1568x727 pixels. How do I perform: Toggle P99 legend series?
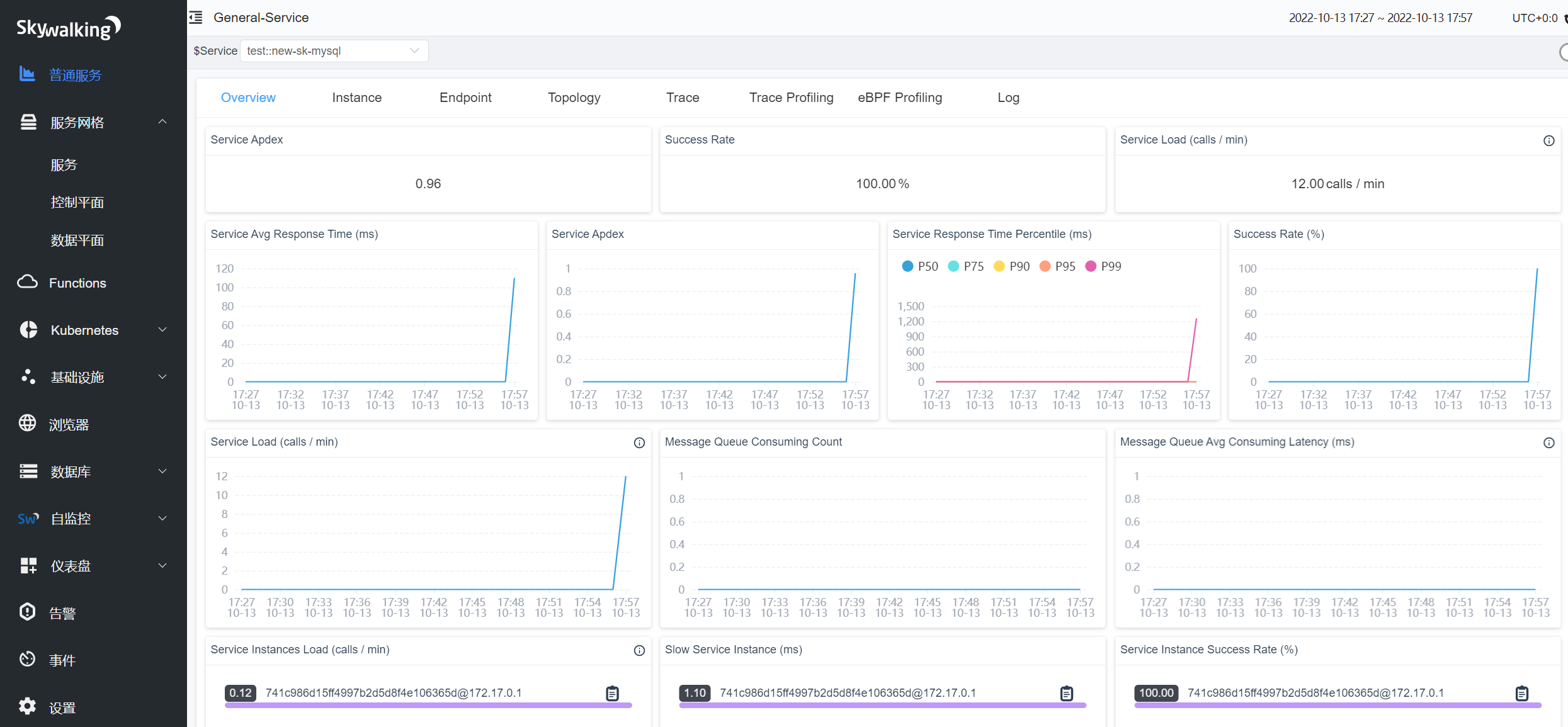tap(1104, 266)
